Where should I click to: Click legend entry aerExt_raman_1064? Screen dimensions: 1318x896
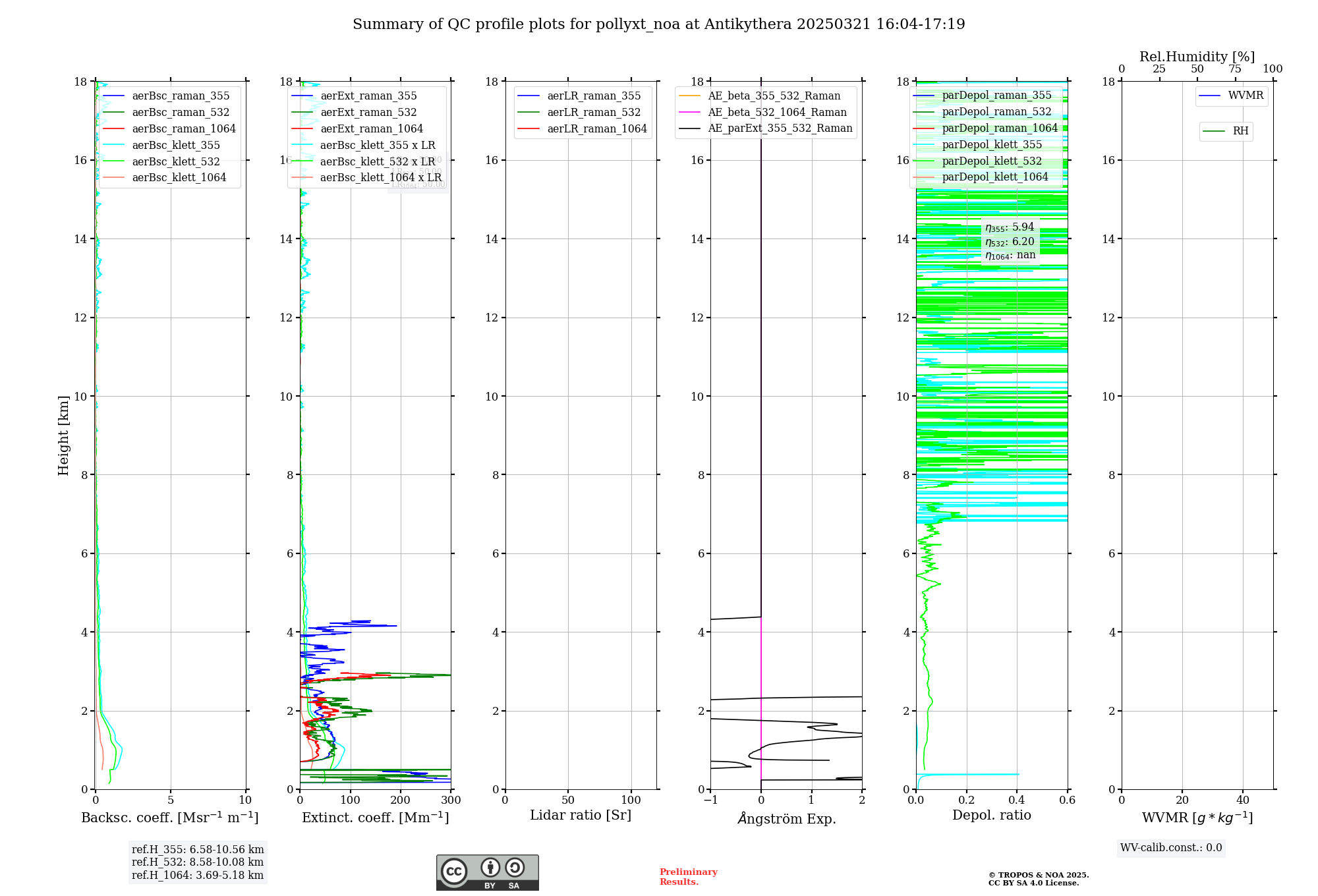(x=357, y=129)
